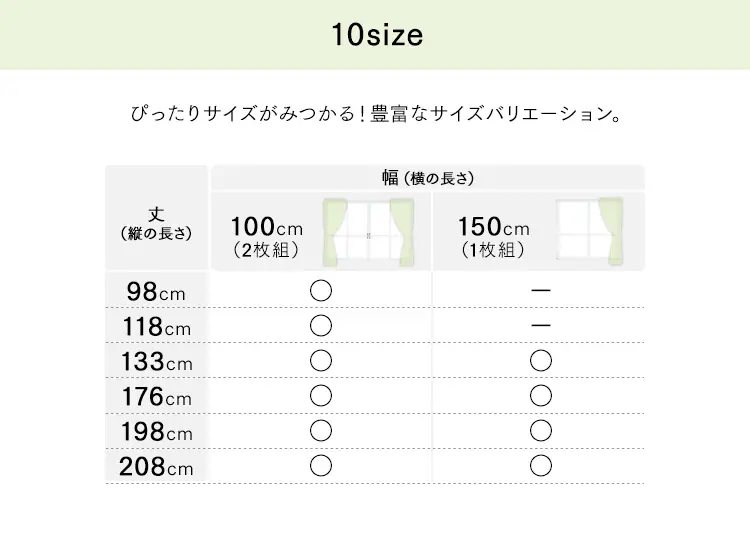
Task: Select the circle for 198cm length, 150cm width
Action: pos(541,431)
